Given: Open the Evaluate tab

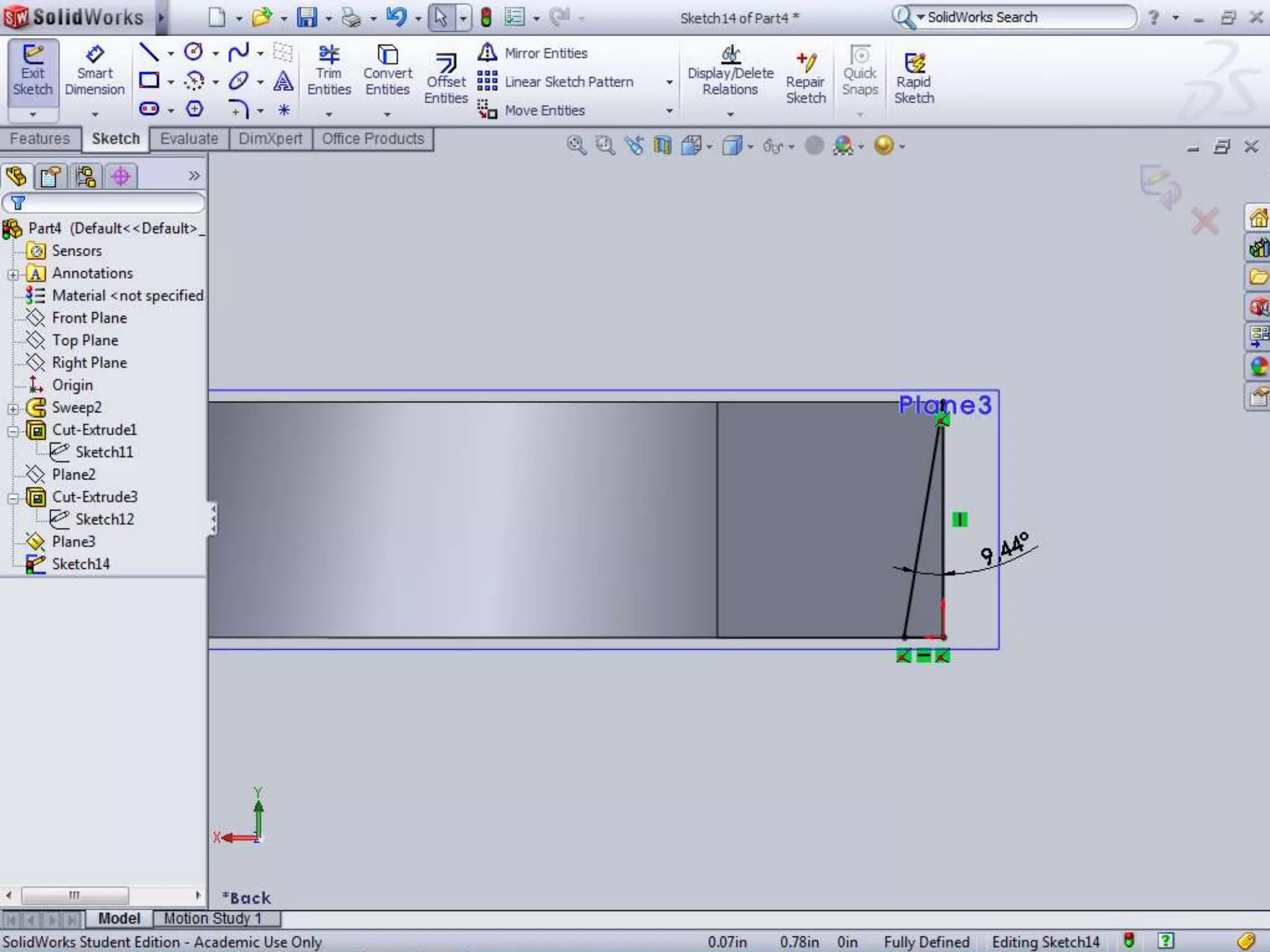Looking at the screenshot, I should click(189, 139).
